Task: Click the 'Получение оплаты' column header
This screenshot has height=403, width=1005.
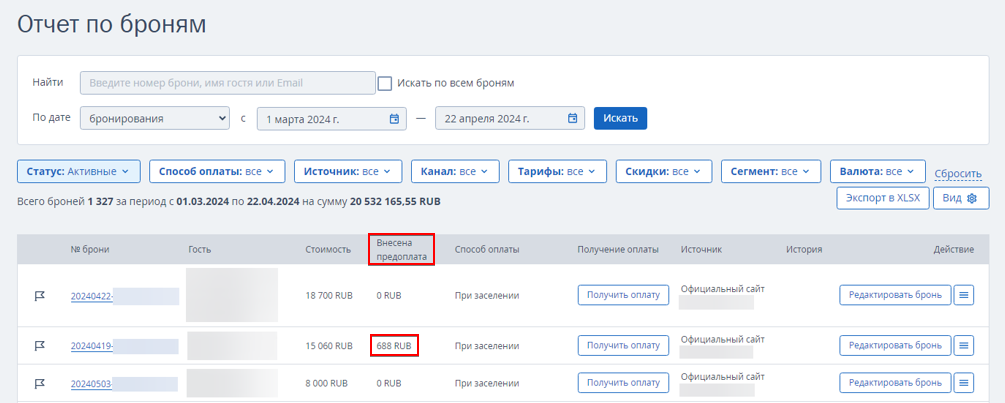Action: [x=618, y=249]
